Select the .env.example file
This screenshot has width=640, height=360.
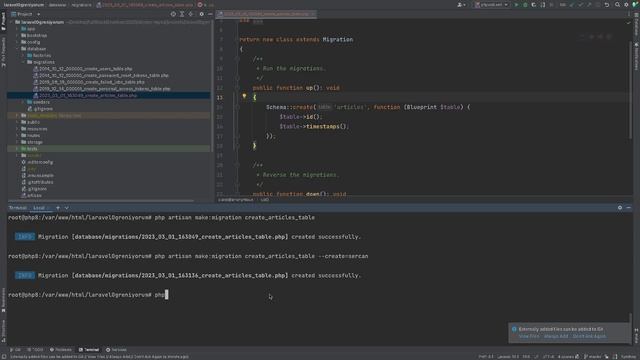point(37,176)
